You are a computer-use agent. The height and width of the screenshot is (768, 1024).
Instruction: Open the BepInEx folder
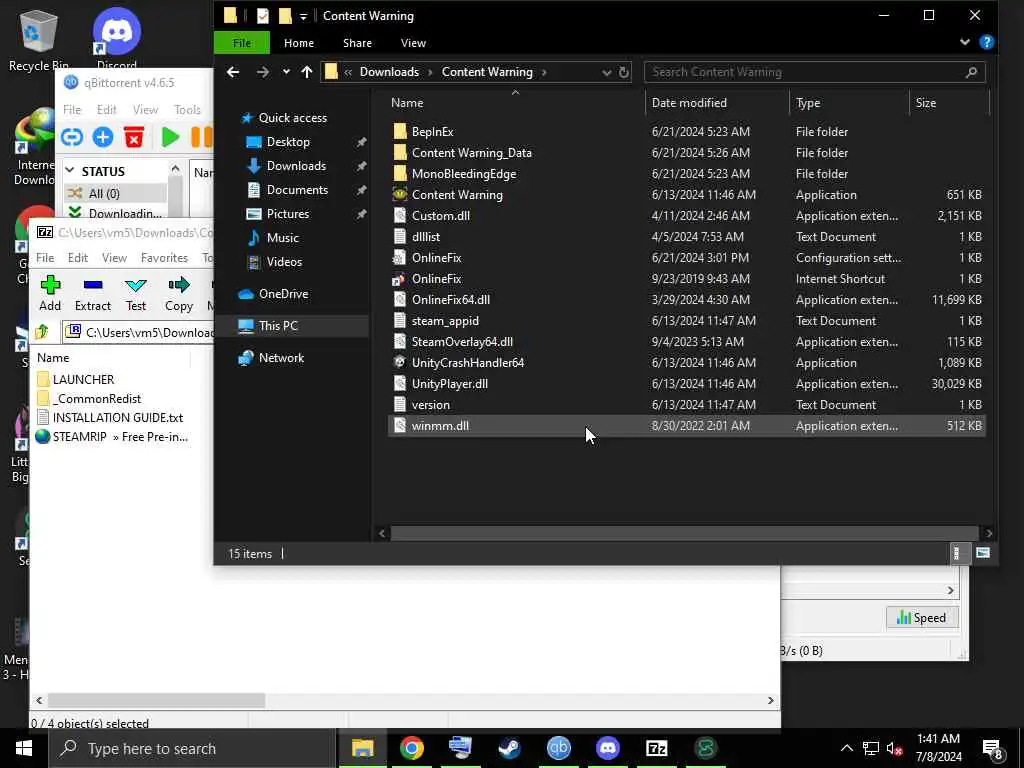(x=432, y=131)
